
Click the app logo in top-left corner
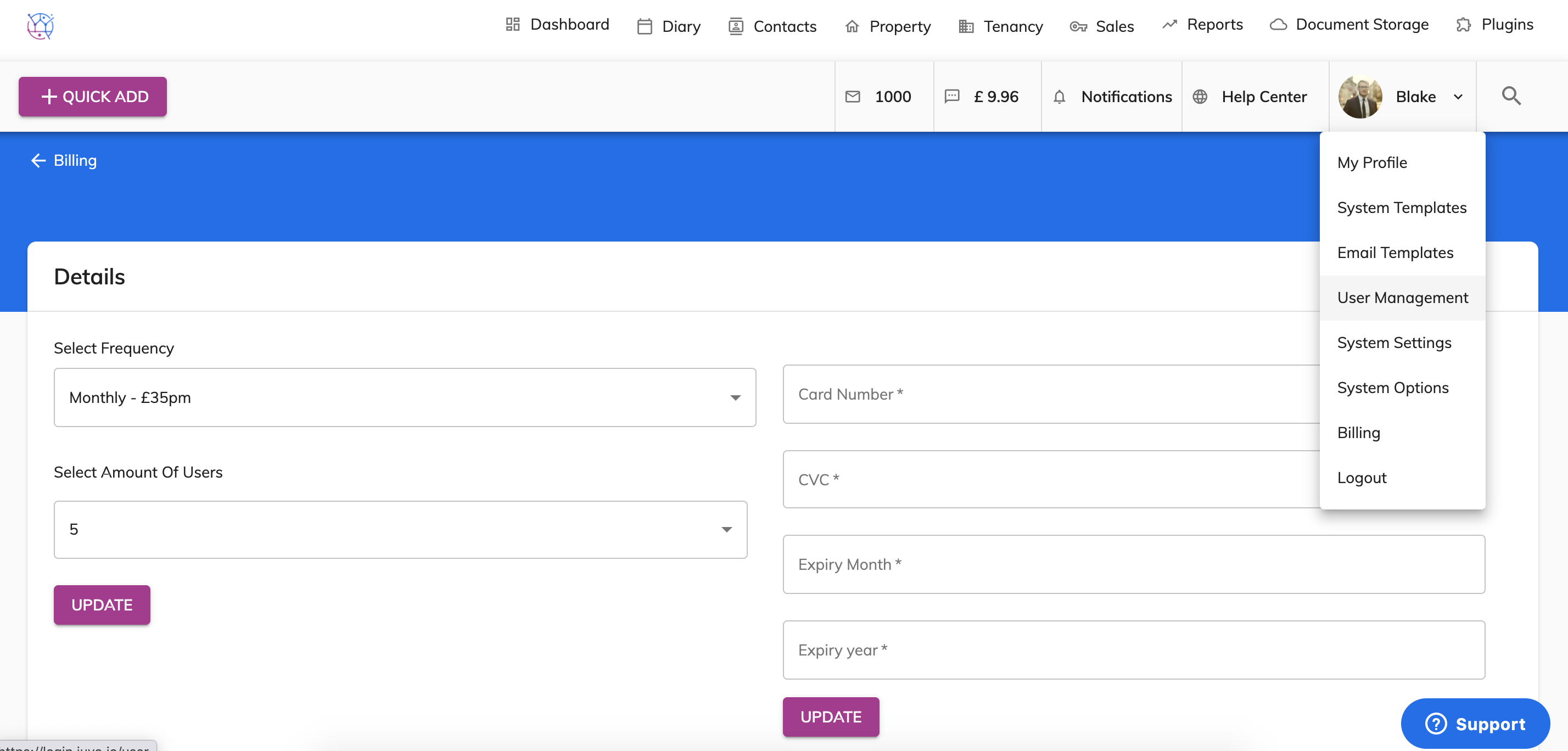coord(40,26)
